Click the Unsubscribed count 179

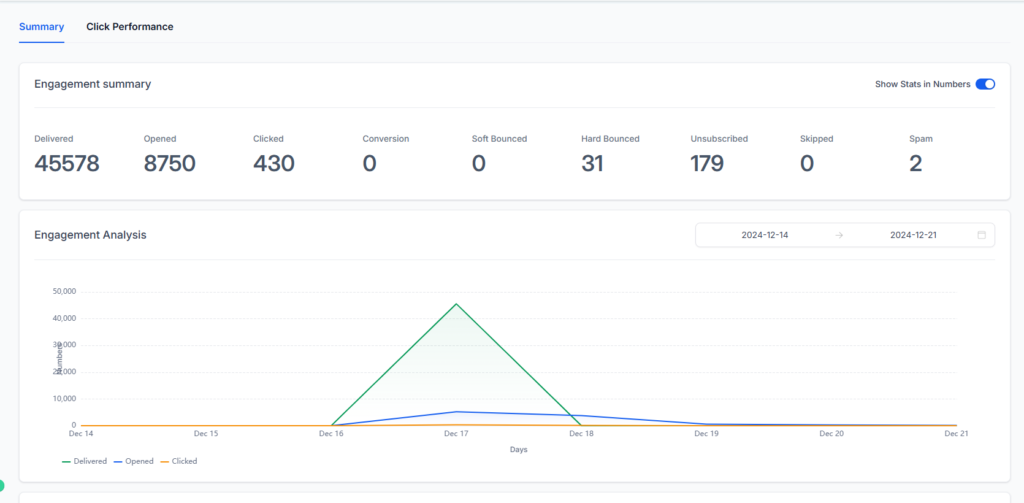(x=707, y=163)
